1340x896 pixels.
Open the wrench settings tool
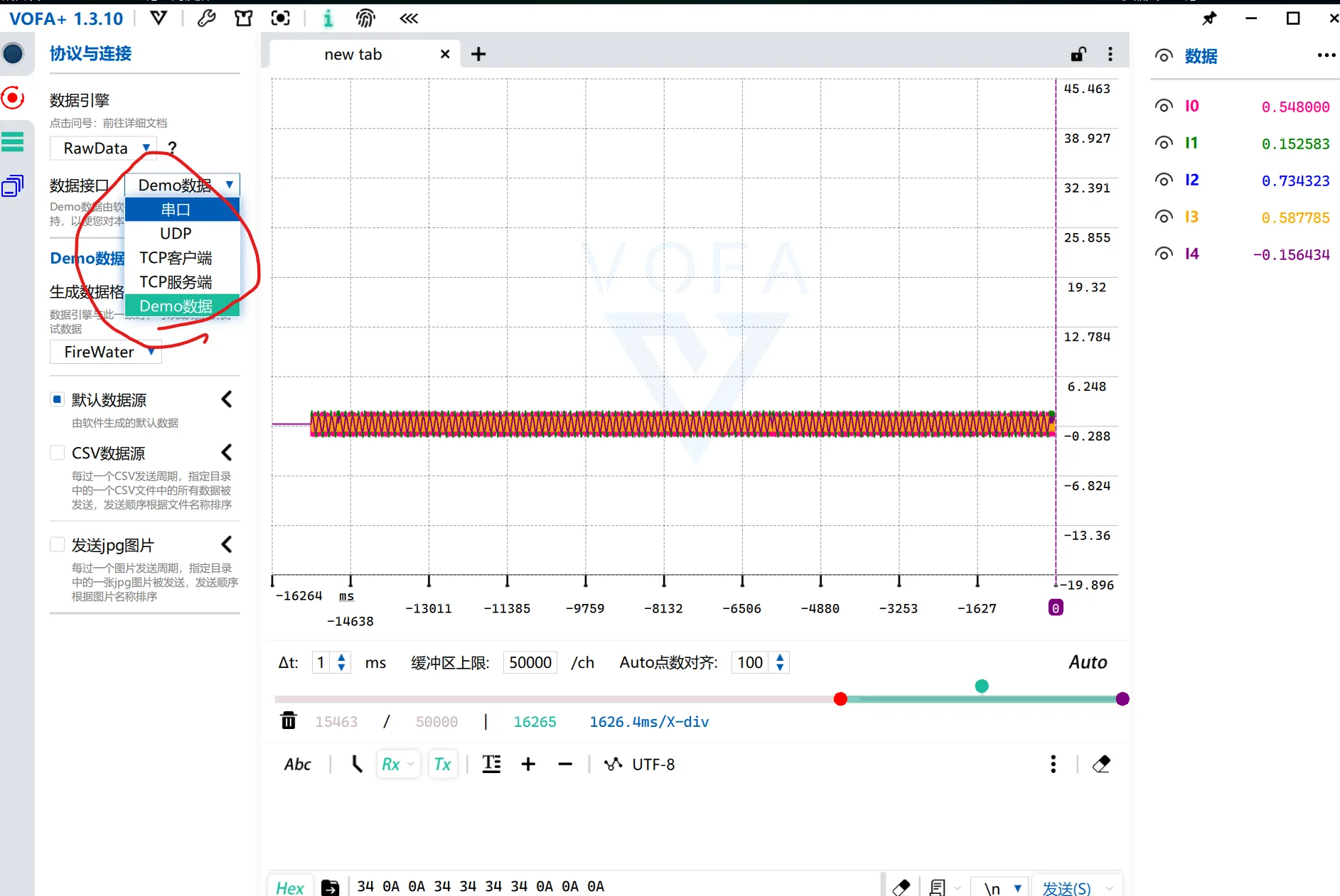206,18
